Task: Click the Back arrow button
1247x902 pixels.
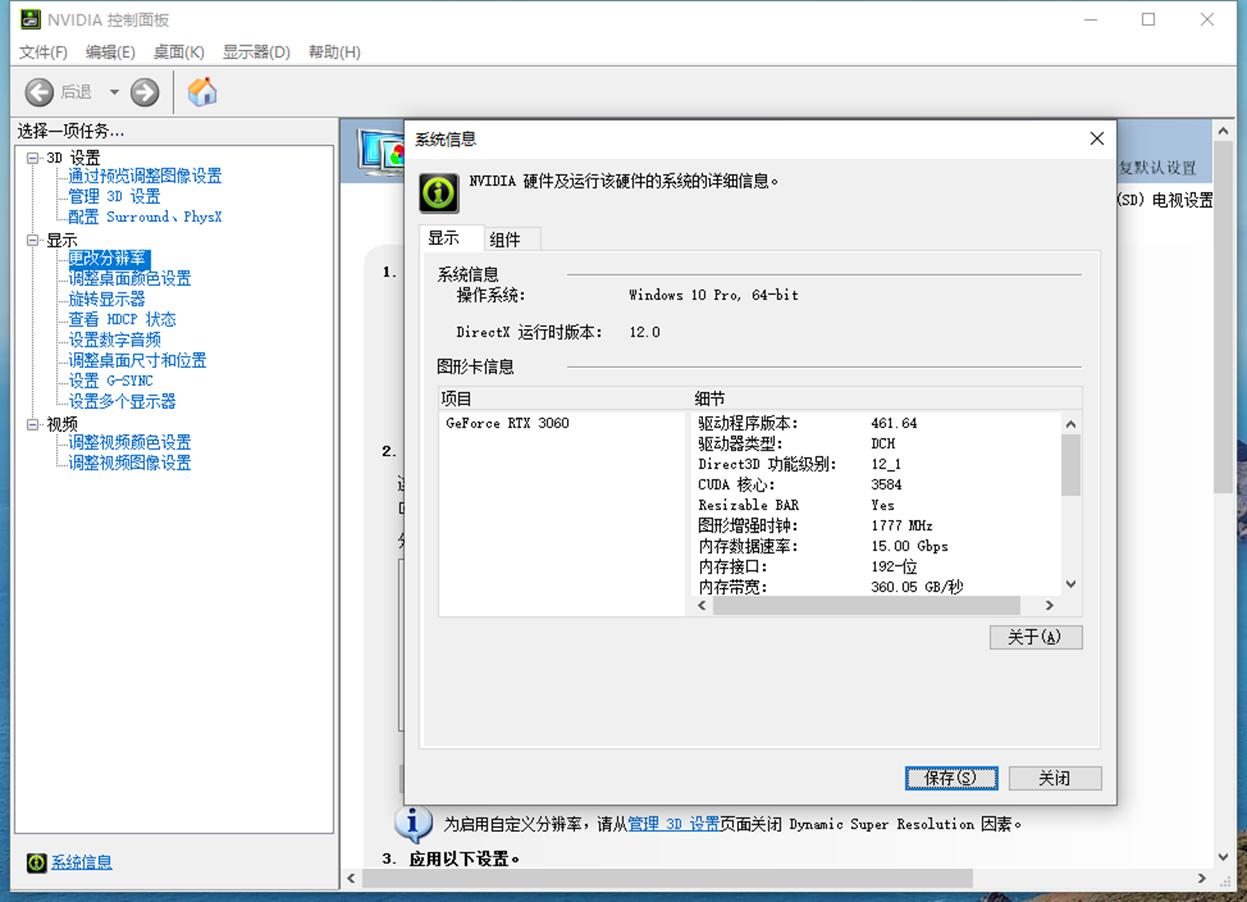Action: (39, 92)
